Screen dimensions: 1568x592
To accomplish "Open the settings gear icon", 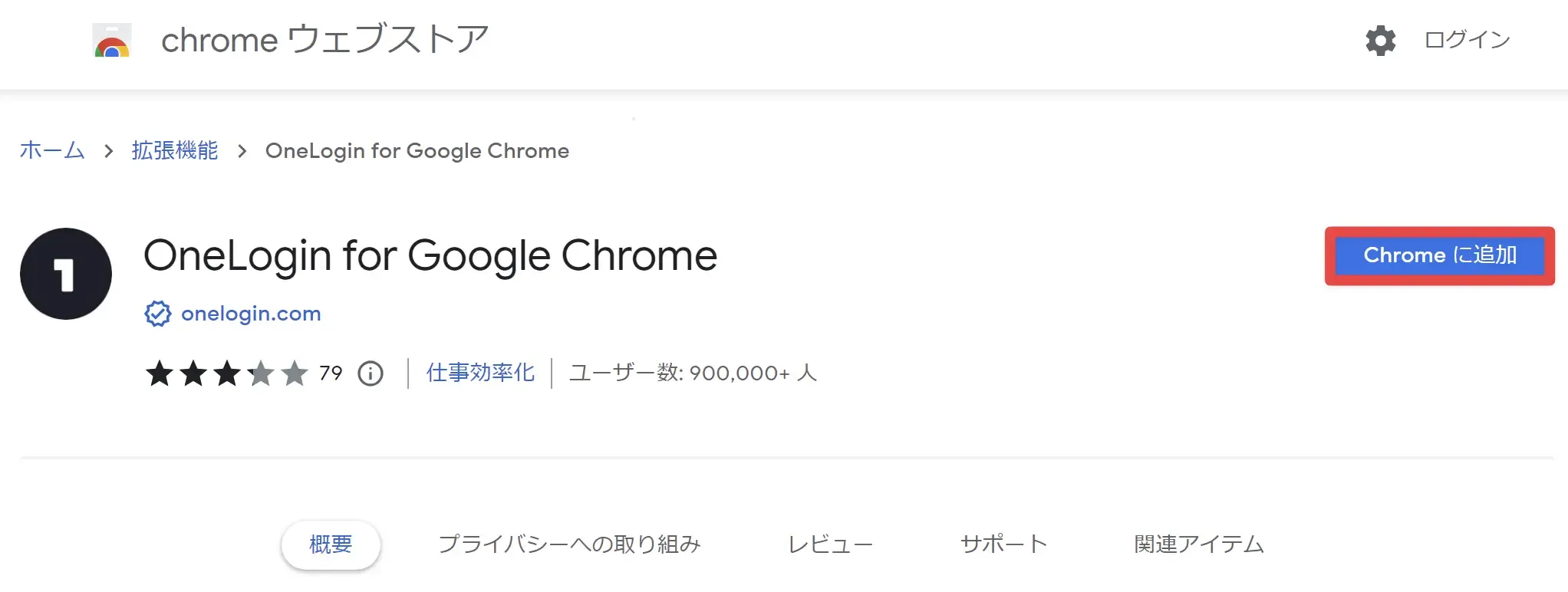I will pos(1380,41).
